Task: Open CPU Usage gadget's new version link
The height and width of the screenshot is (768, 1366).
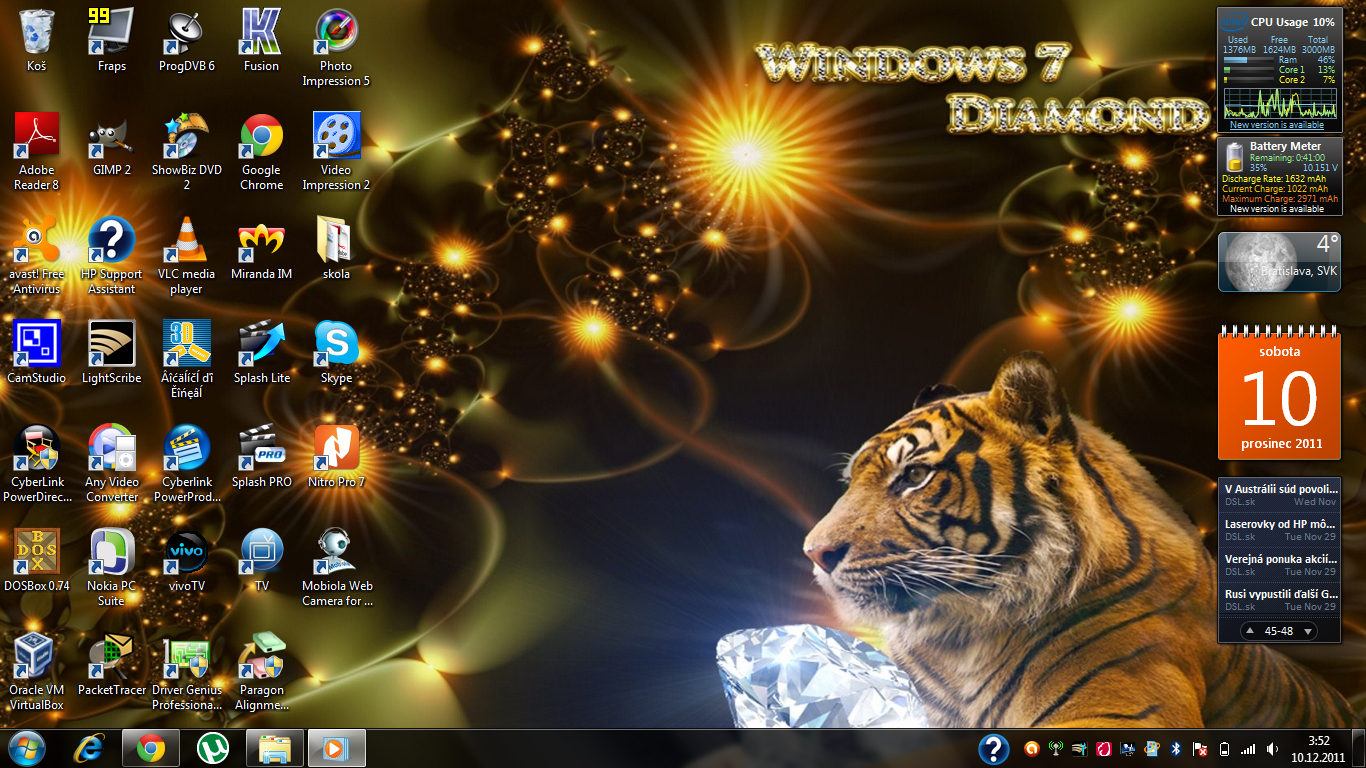Action: click(x=1276, y=125)
